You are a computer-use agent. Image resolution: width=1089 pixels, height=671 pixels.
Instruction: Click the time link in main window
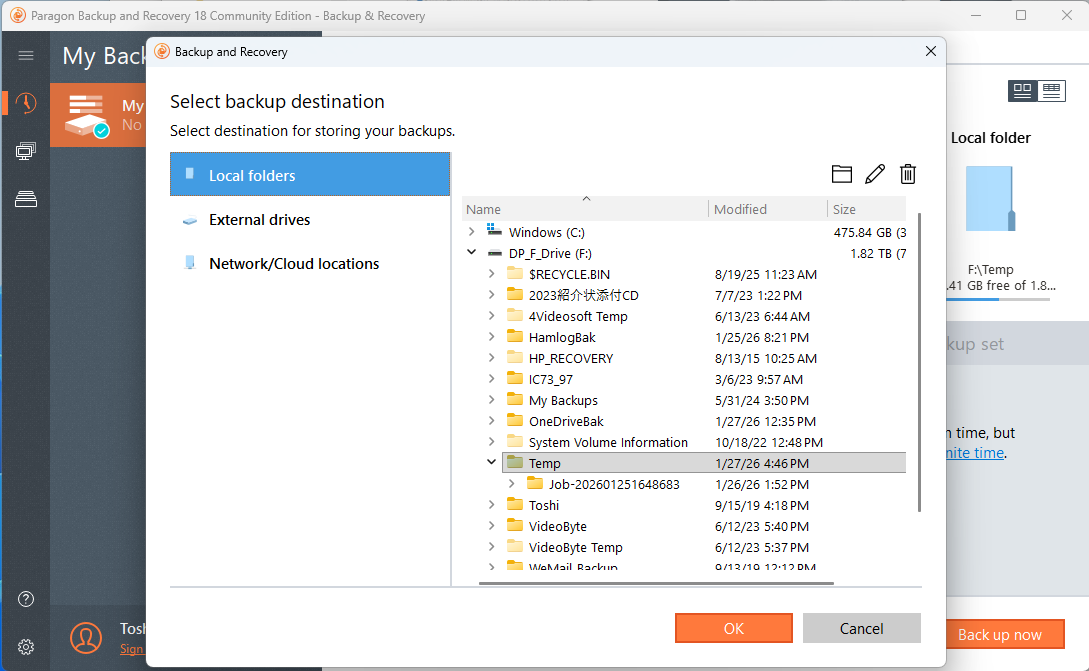point(975,453)
